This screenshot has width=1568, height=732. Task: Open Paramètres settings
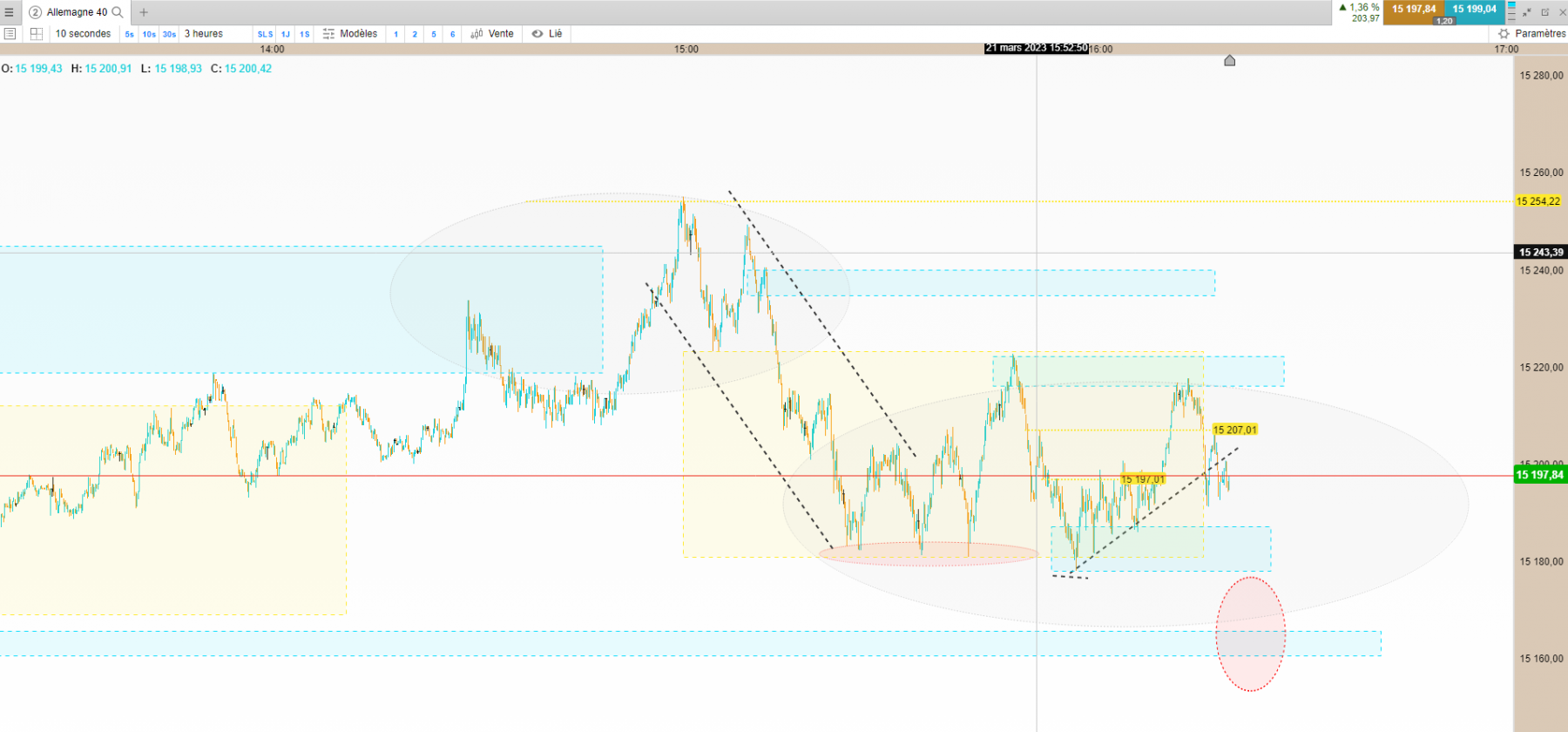1532,34
